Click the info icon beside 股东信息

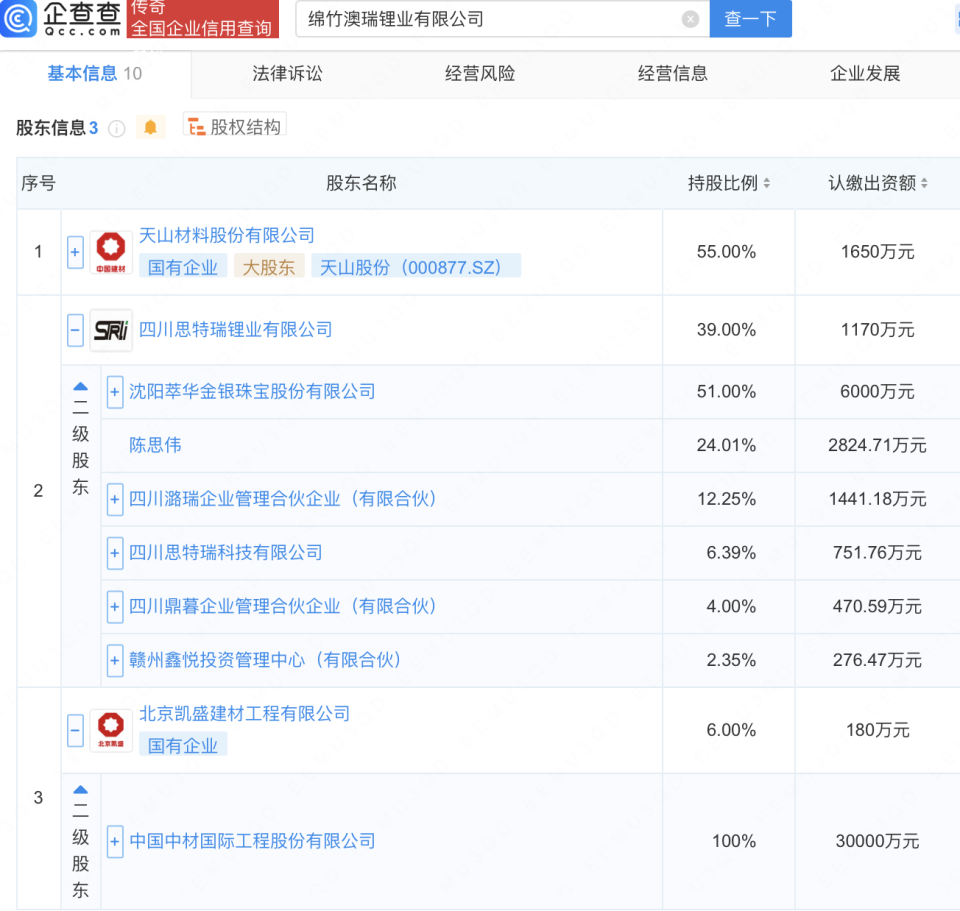116,129
